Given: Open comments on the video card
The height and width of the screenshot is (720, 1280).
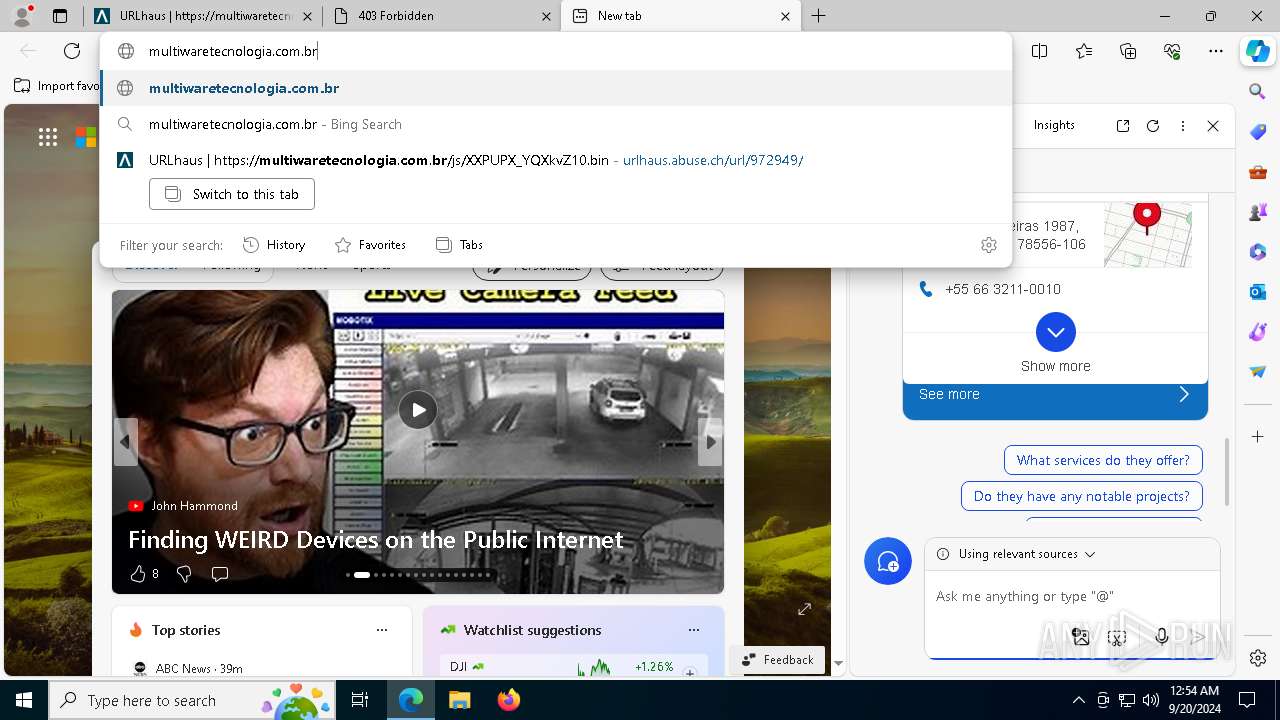Looking at the screenshot, I should tap(220, 574).
